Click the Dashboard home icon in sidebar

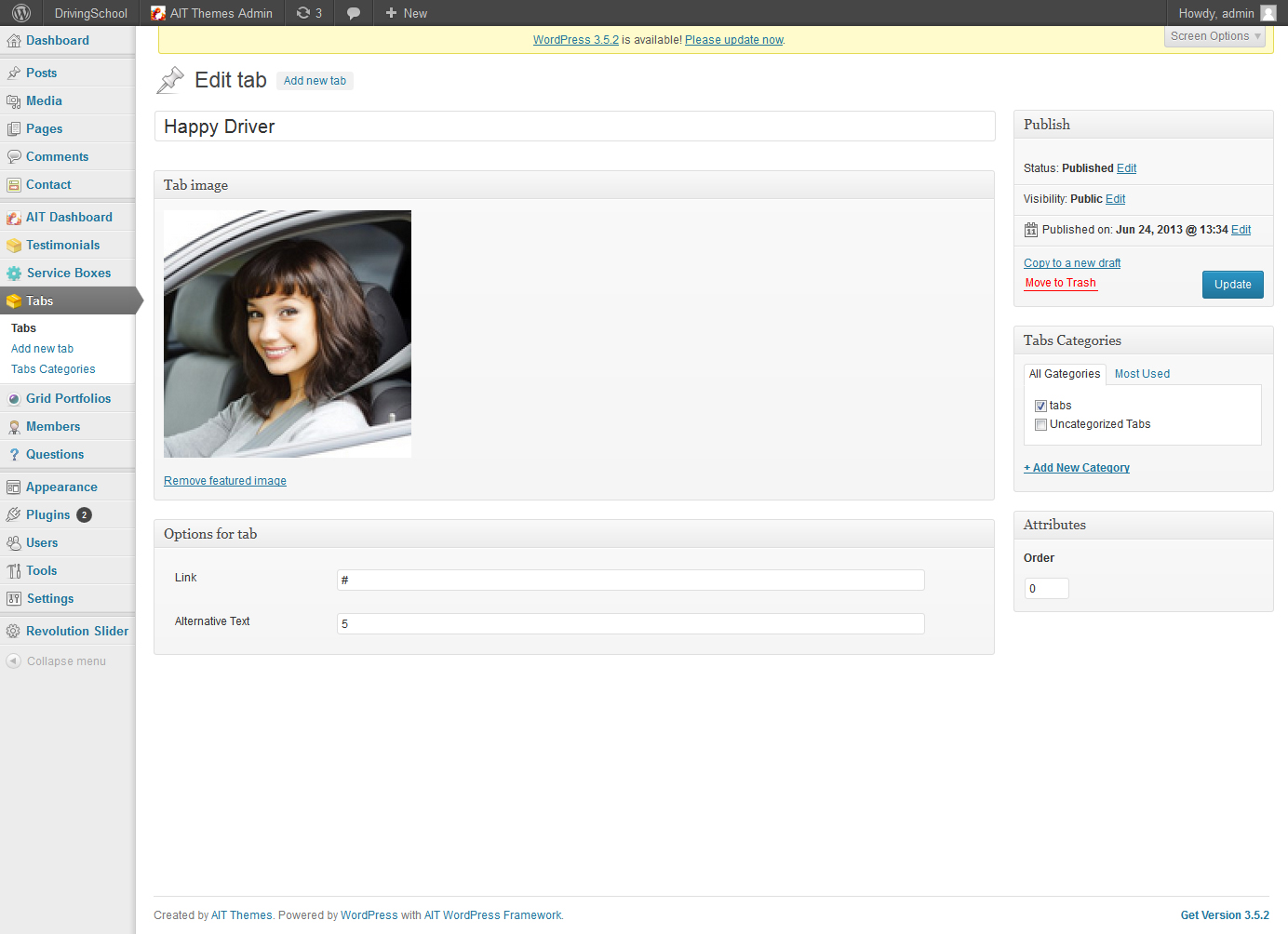click(14, 41)
